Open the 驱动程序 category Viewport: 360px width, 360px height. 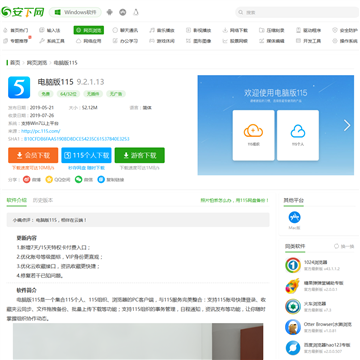pos(308,30)
